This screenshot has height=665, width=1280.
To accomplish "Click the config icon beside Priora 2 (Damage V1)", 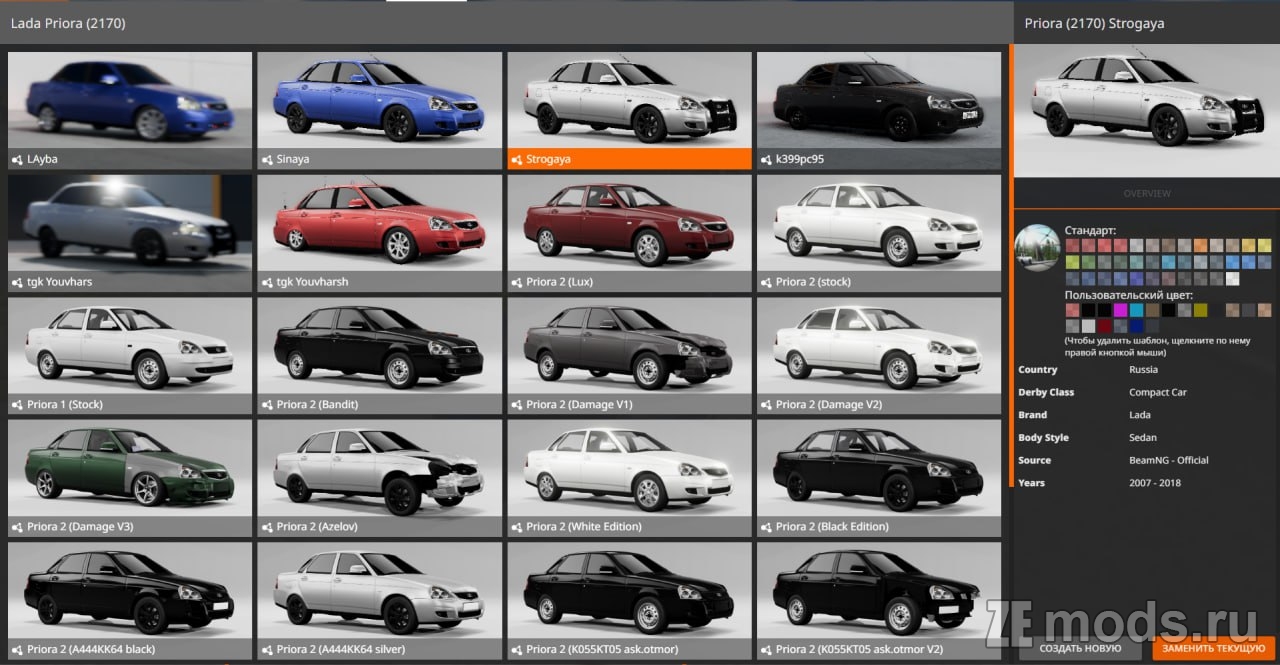I will 517,404.
